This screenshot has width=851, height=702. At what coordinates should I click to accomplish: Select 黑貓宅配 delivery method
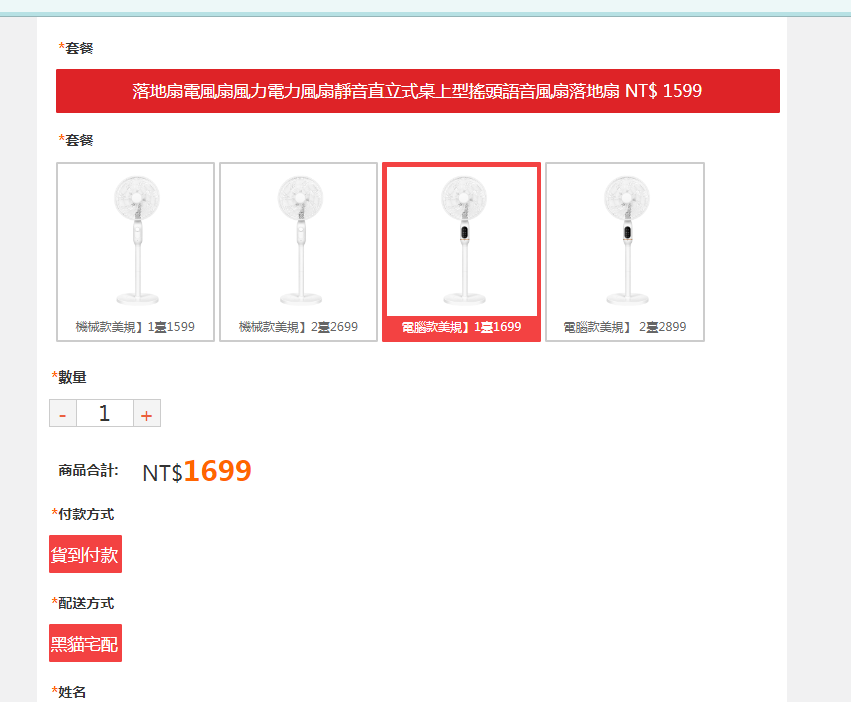pos(85,643)
